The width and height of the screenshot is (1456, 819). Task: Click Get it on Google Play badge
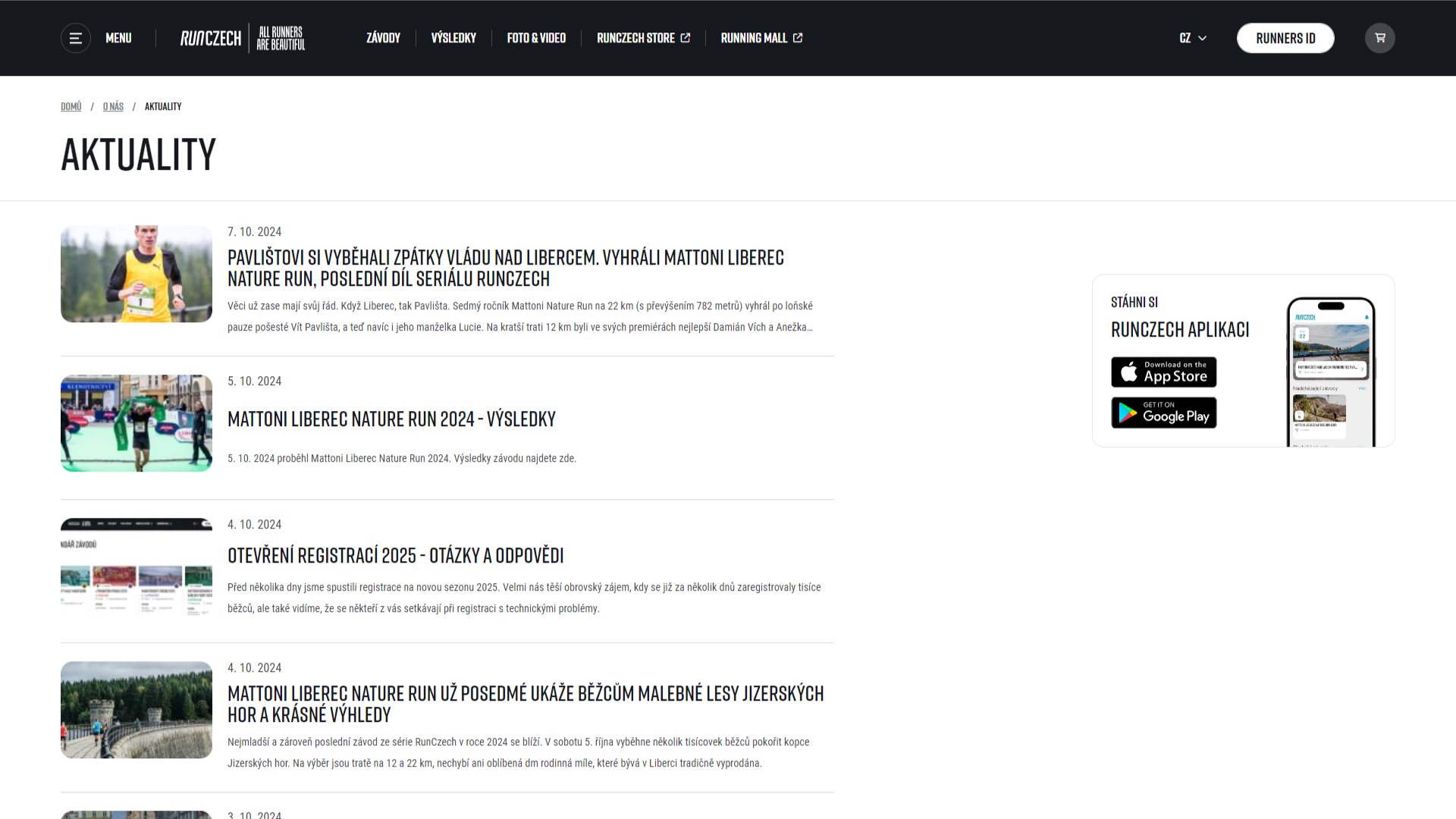point(1163,413)
